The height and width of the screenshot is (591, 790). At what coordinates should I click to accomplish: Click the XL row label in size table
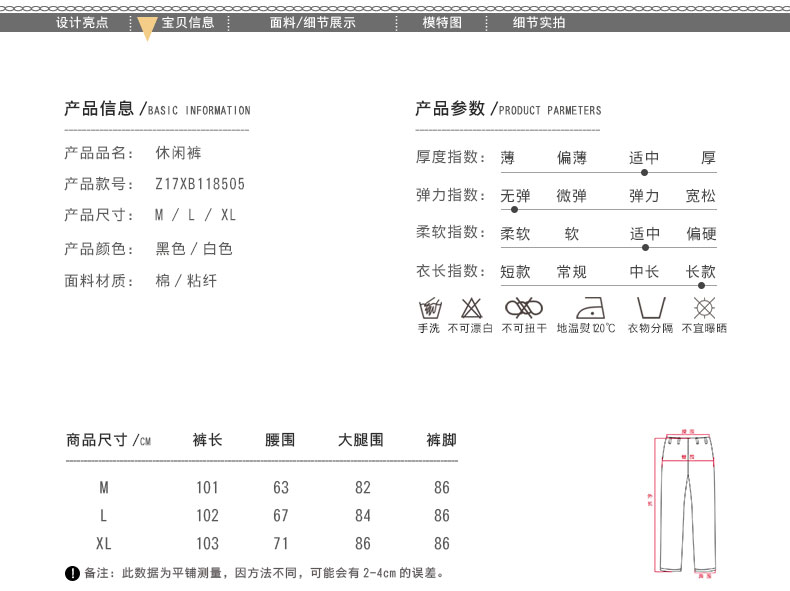[x=103, y=544]
